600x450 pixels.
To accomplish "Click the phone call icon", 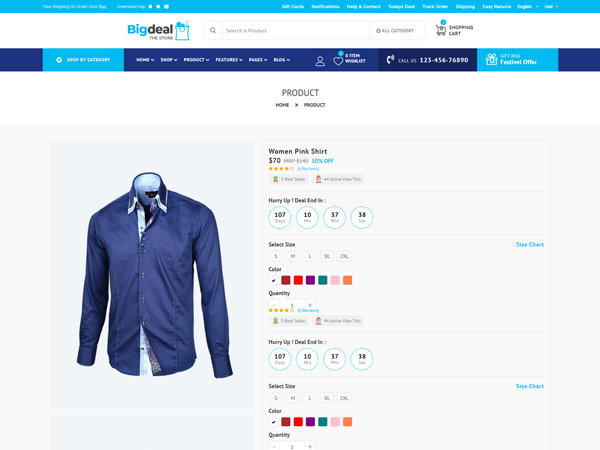I will pos(390,60).
